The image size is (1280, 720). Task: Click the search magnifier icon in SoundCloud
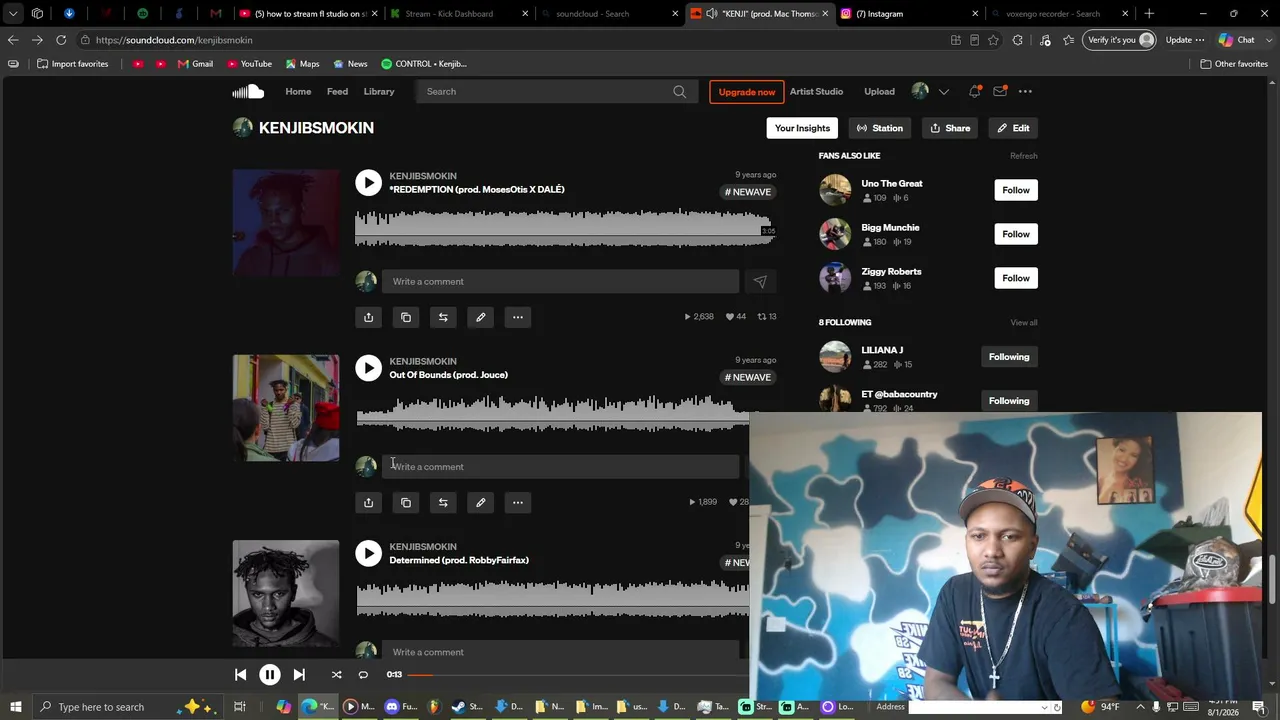point(680,92)
